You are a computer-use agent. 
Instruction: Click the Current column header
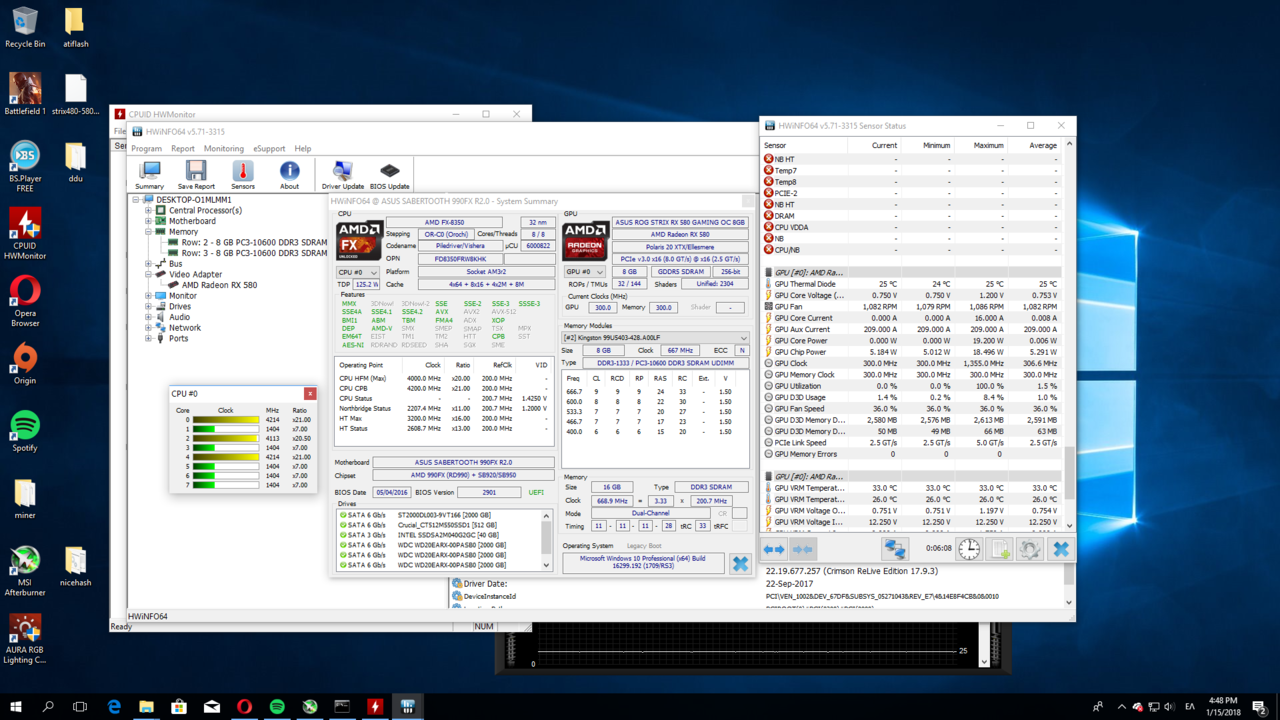[x=873, y=145]
